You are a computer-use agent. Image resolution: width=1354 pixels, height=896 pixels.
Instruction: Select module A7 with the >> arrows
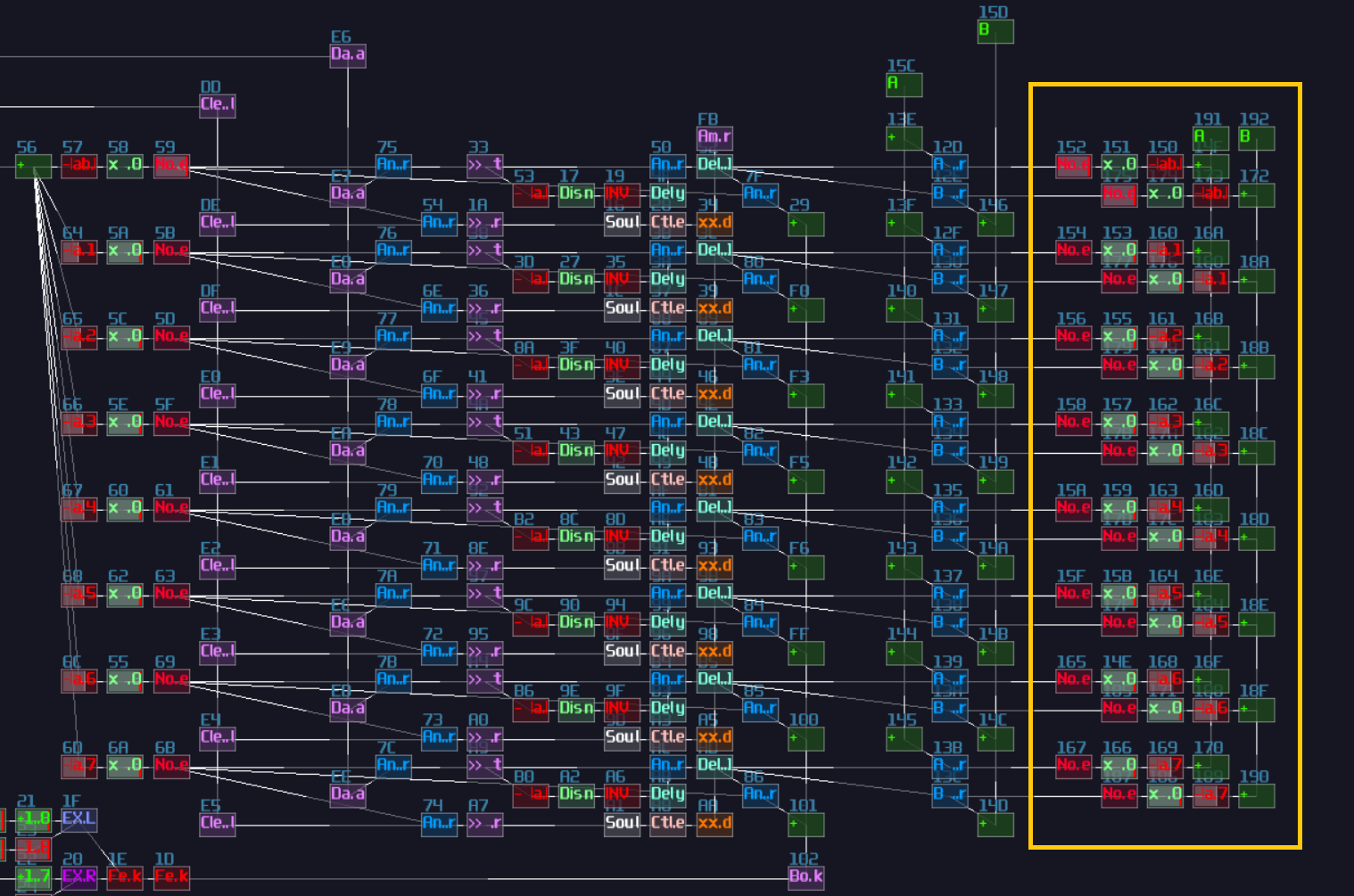click(x=485, y=824)
